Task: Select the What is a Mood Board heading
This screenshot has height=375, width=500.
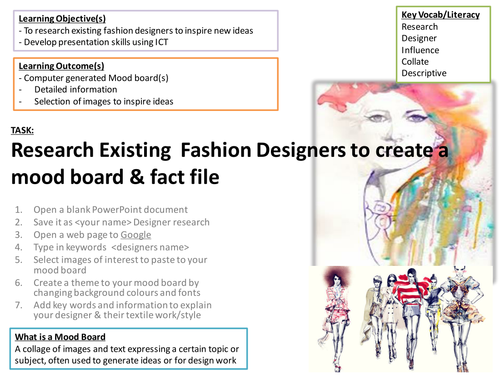Action: tap(60, 337)
